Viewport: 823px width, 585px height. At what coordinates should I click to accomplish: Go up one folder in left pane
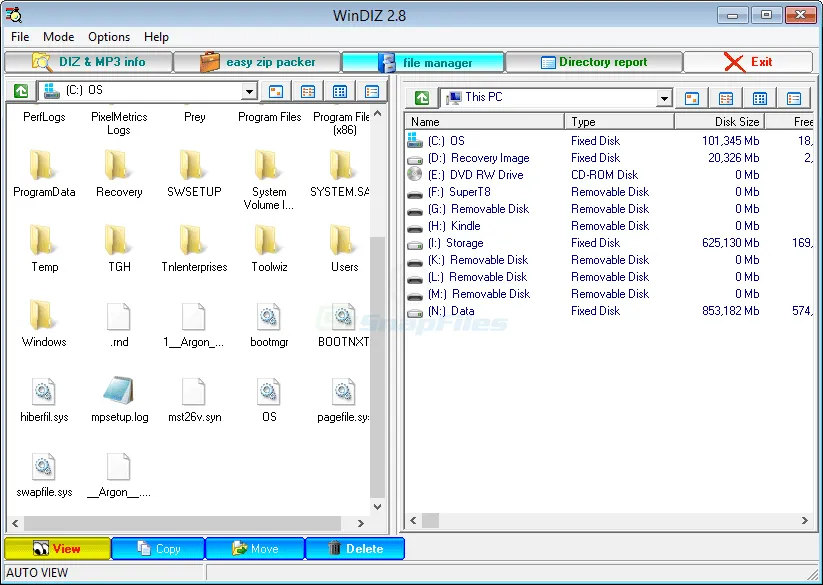coord(21,92)
